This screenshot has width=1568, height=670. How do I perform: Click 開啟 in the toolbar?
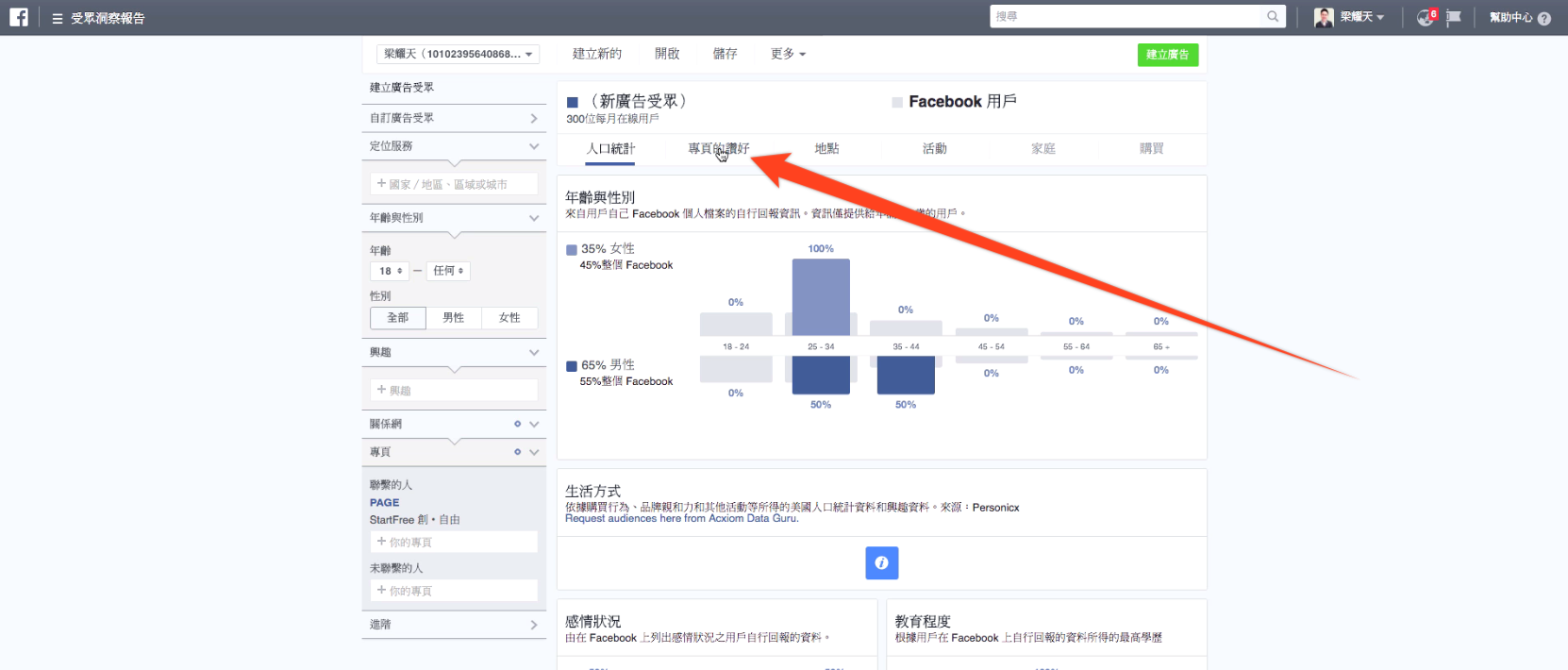click(x=668, y=54)
